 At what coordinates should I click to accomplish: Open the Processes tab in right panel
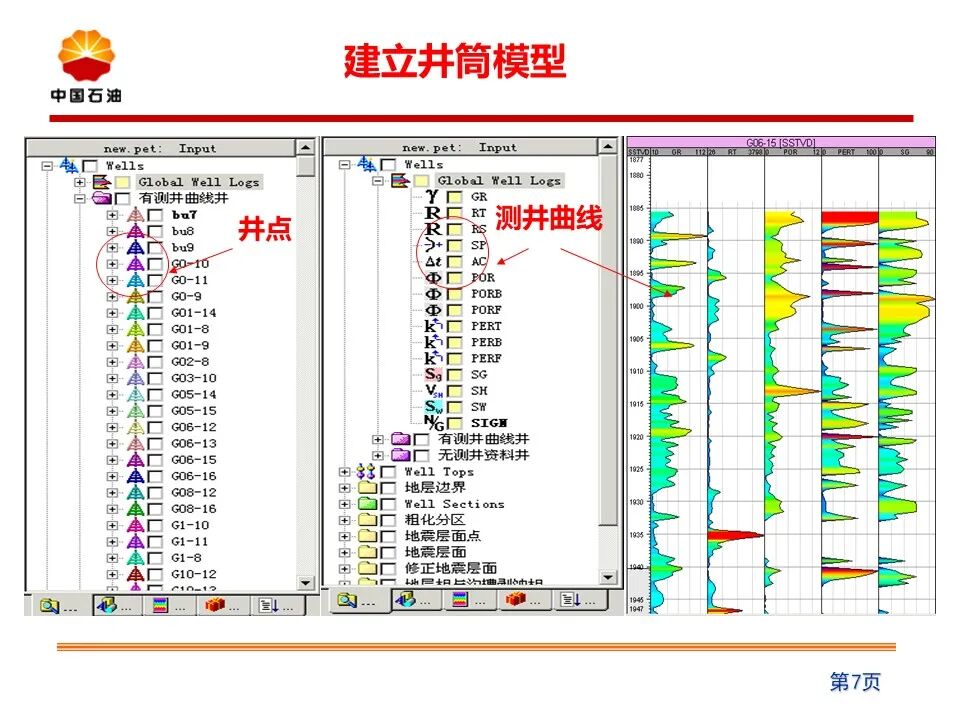[525, 600]
